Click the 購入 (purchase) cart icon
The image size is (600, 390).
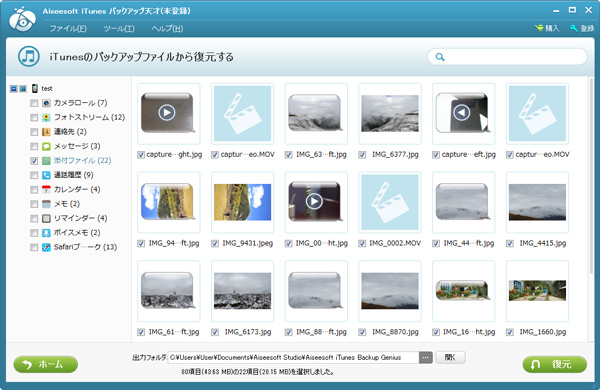click(x=539, y=28)
